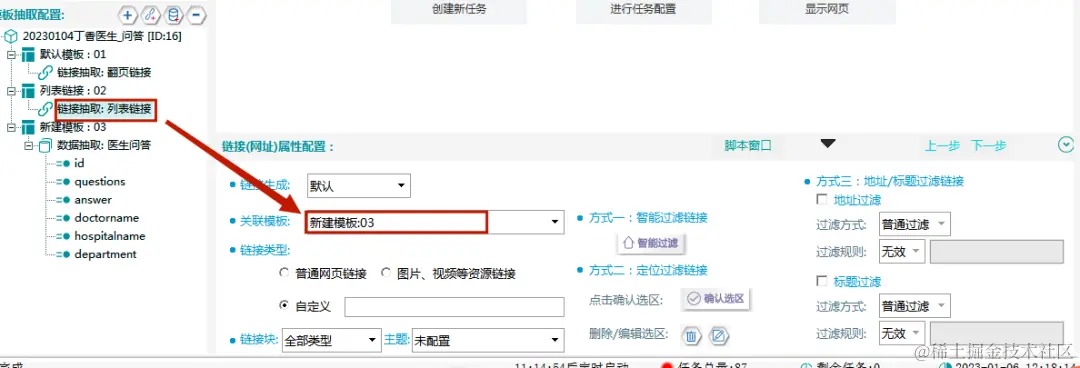
Task: Select the 图片、视频等资源链接 radio button
Action: click(x=386, y=273)
